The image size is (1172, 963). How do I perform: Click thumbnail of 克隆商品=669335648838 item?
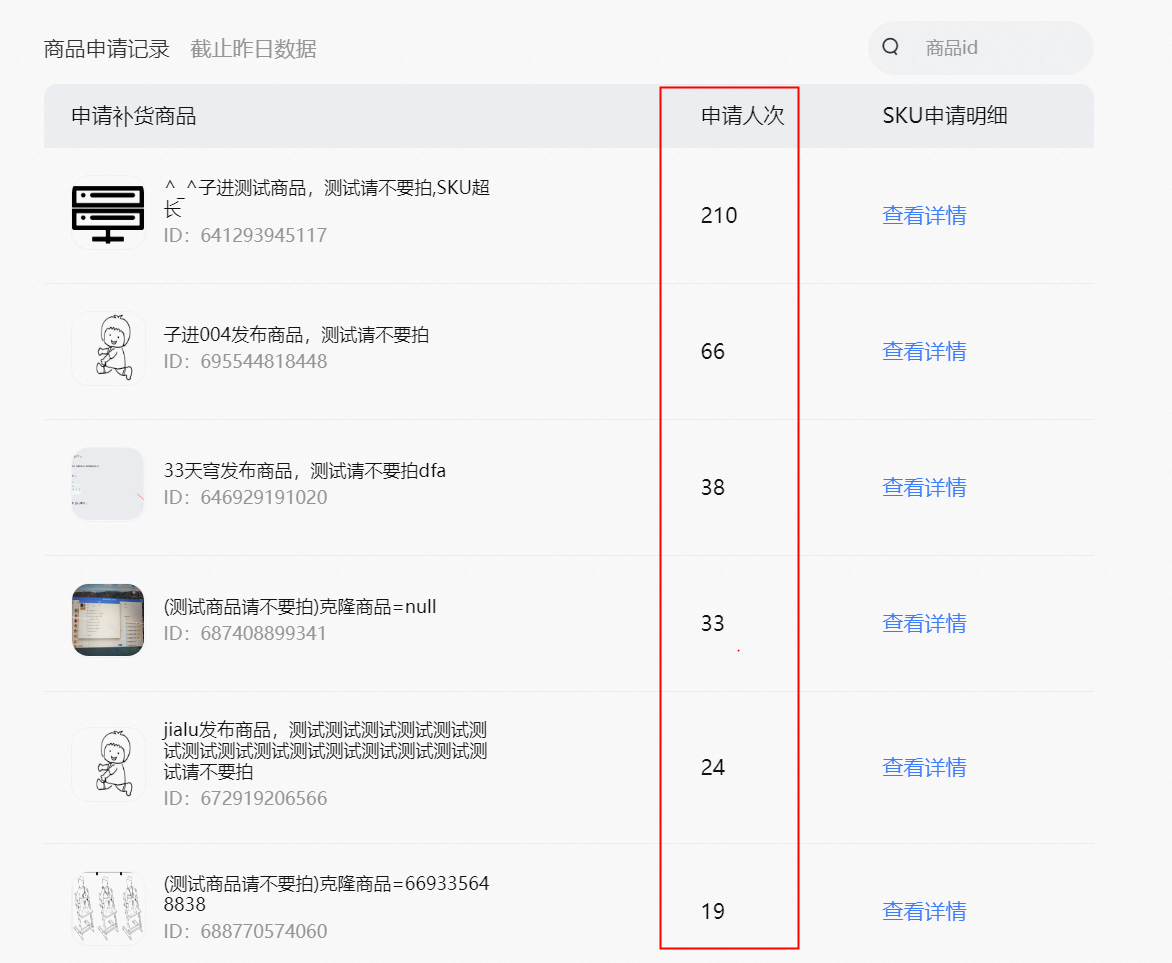pyautogui.click(x=108, y=908)
